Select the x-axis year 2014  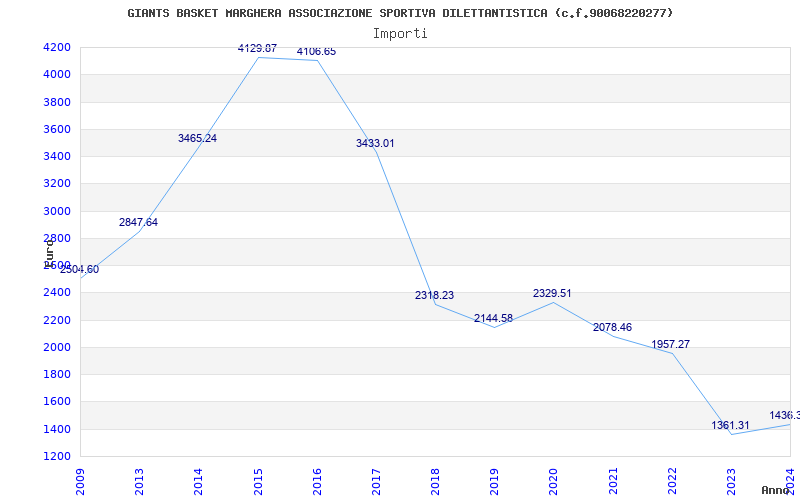[198, 482]
